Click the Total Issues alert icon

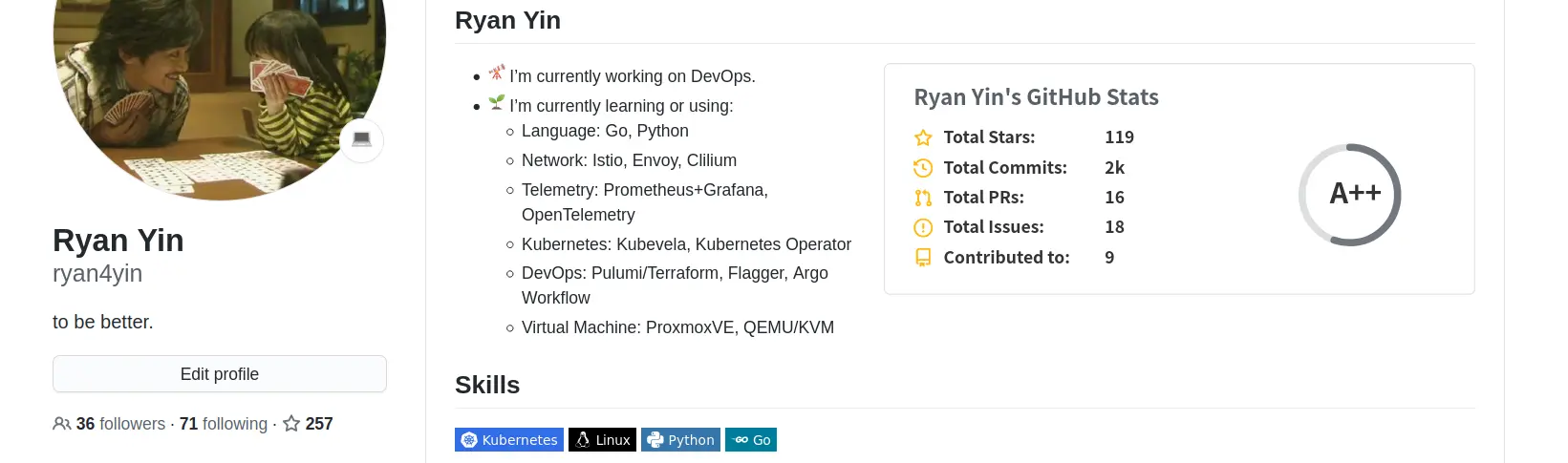pyautogui.click(x=923, y=227)
